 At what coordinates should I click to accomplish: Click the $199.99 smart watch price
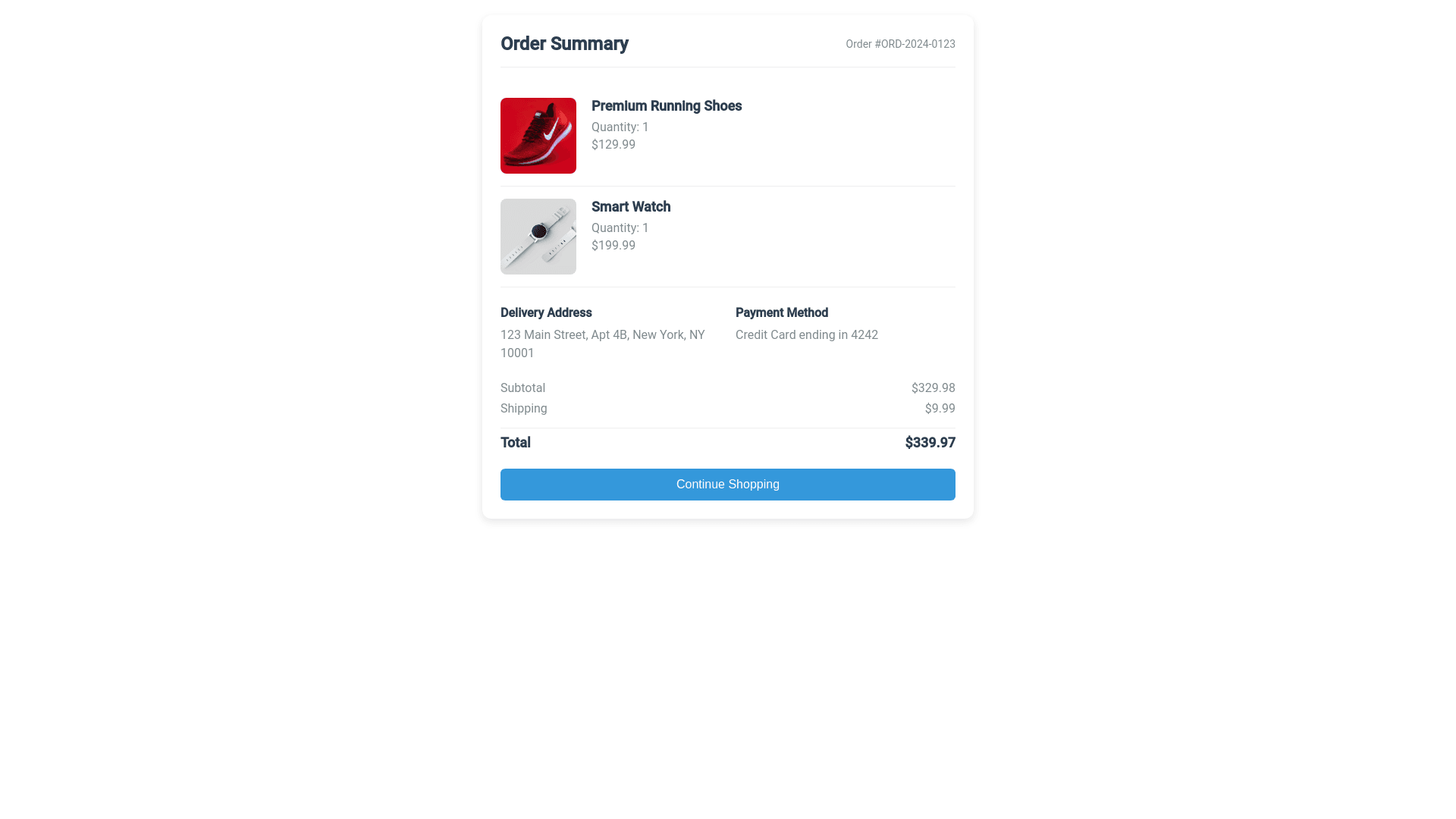[613, 245]
